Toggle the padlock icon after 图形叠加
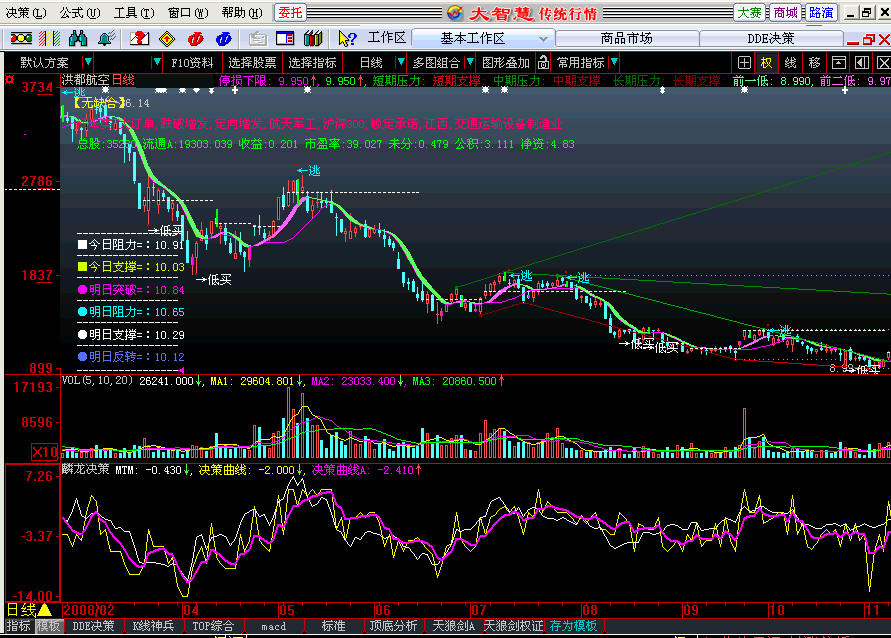Screen dimensions: 891x638 (543, 62)
